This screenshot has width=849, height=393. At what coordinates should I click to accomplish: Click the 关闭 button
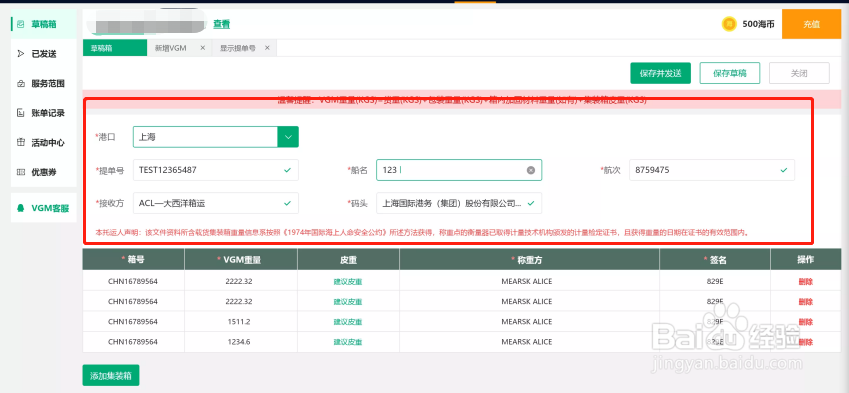pyautogui.click(x=799, y=73)
